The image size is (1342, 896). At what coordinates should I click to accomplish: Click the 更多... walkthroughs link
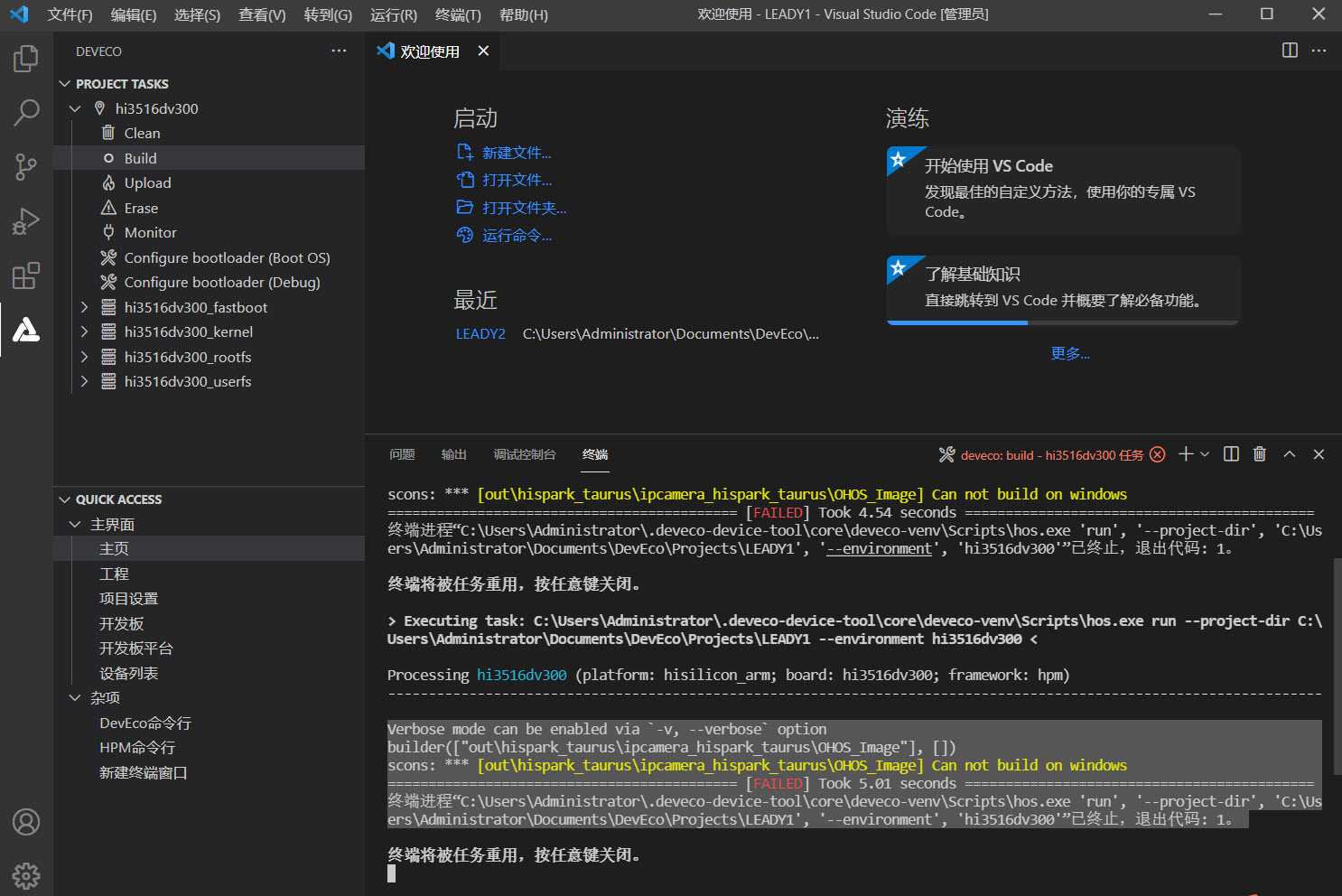point(1070,353)
